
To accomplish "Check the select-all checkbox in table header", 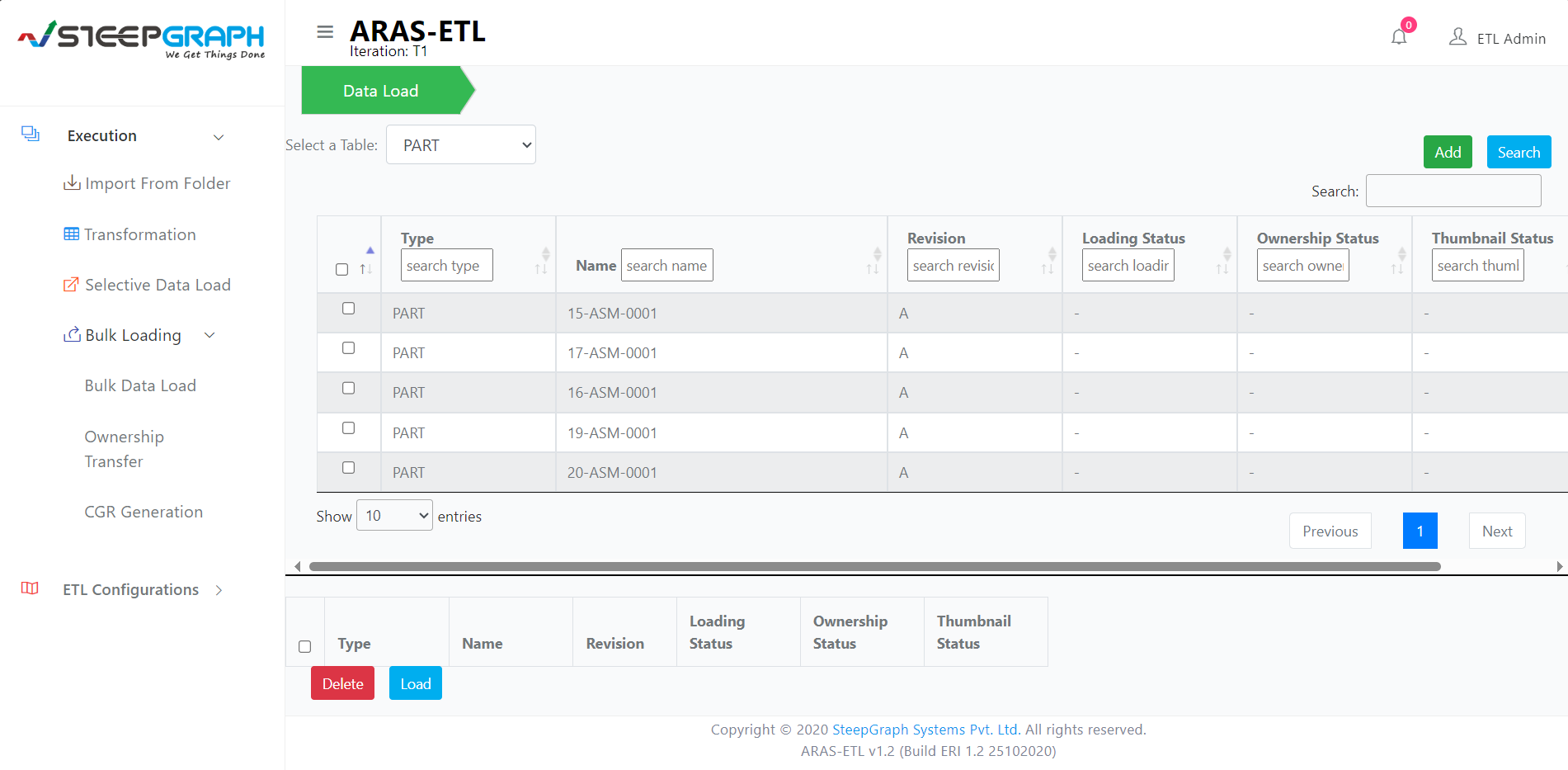I will [x=342, y=269].
